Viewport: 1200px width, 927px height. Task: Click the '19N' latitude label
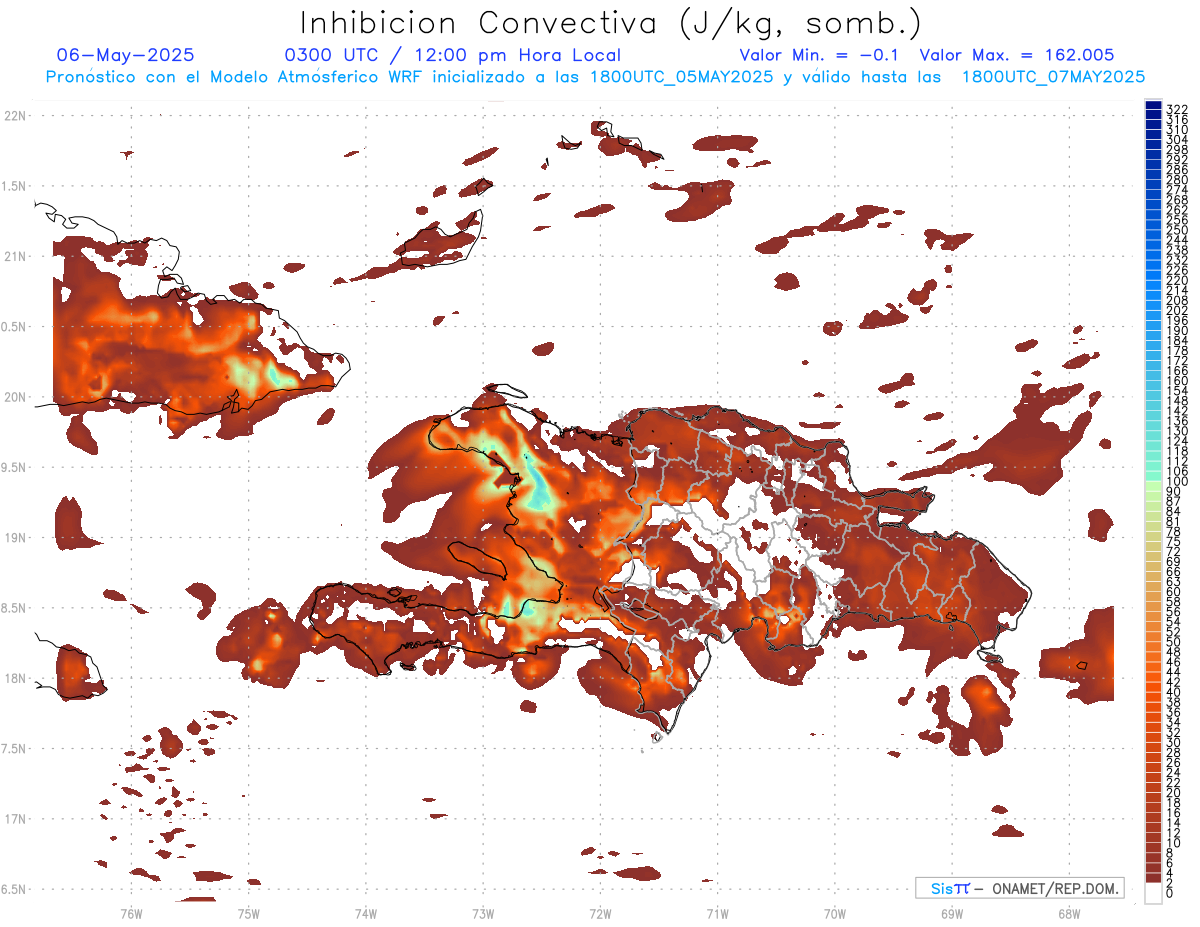tap(15, 538)
